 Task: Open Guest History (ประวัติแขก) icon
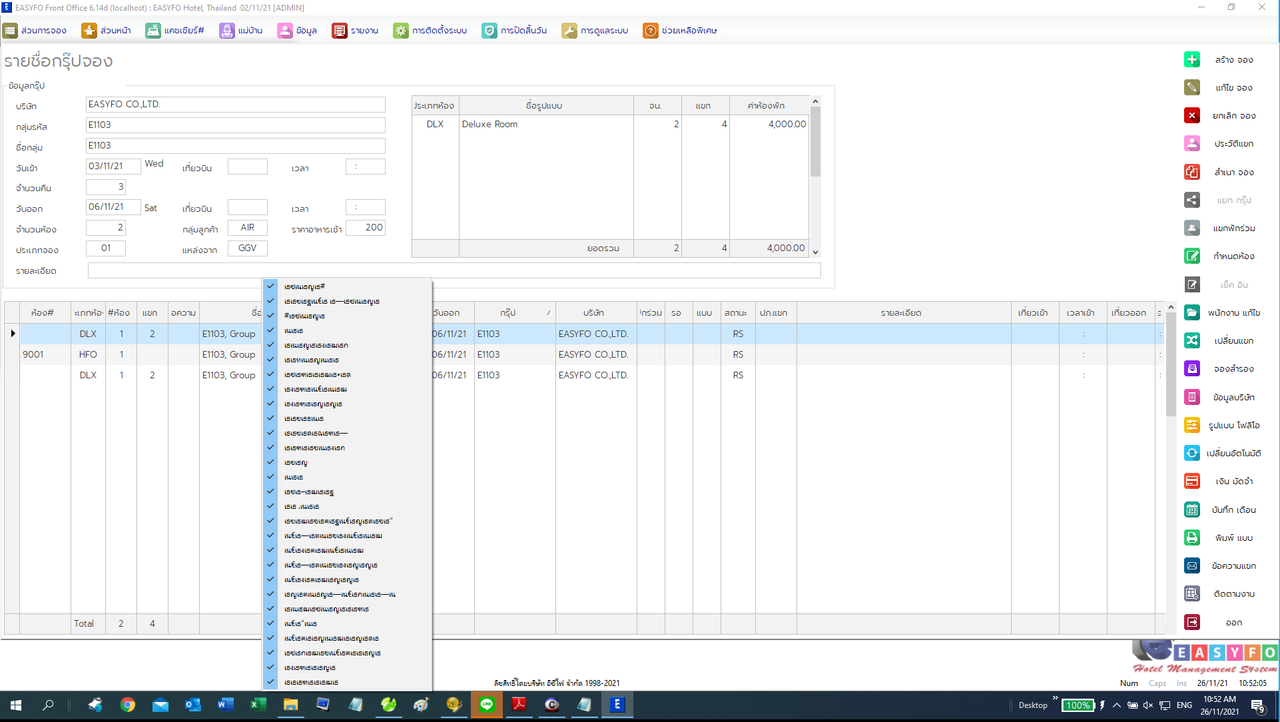[x=1192, y=144]
